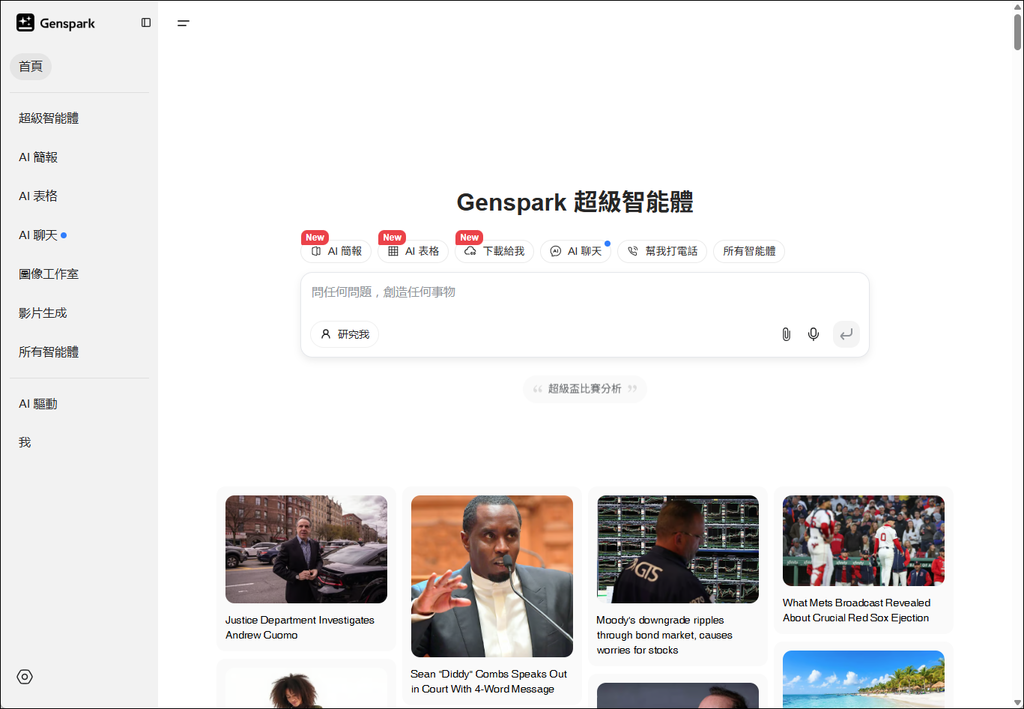Open AI 簡報 chip above the prompt box
The image size is (1024, 709).
(x=336, y=251)
